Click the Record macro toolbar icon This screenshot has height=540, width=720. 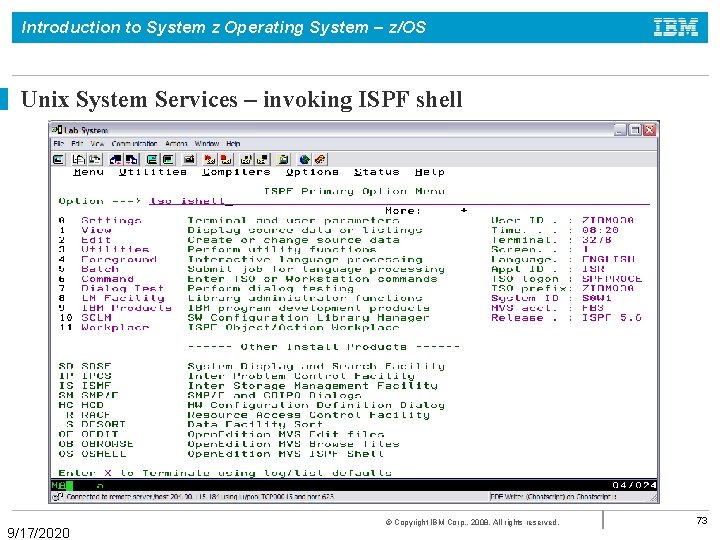point(210,159)
